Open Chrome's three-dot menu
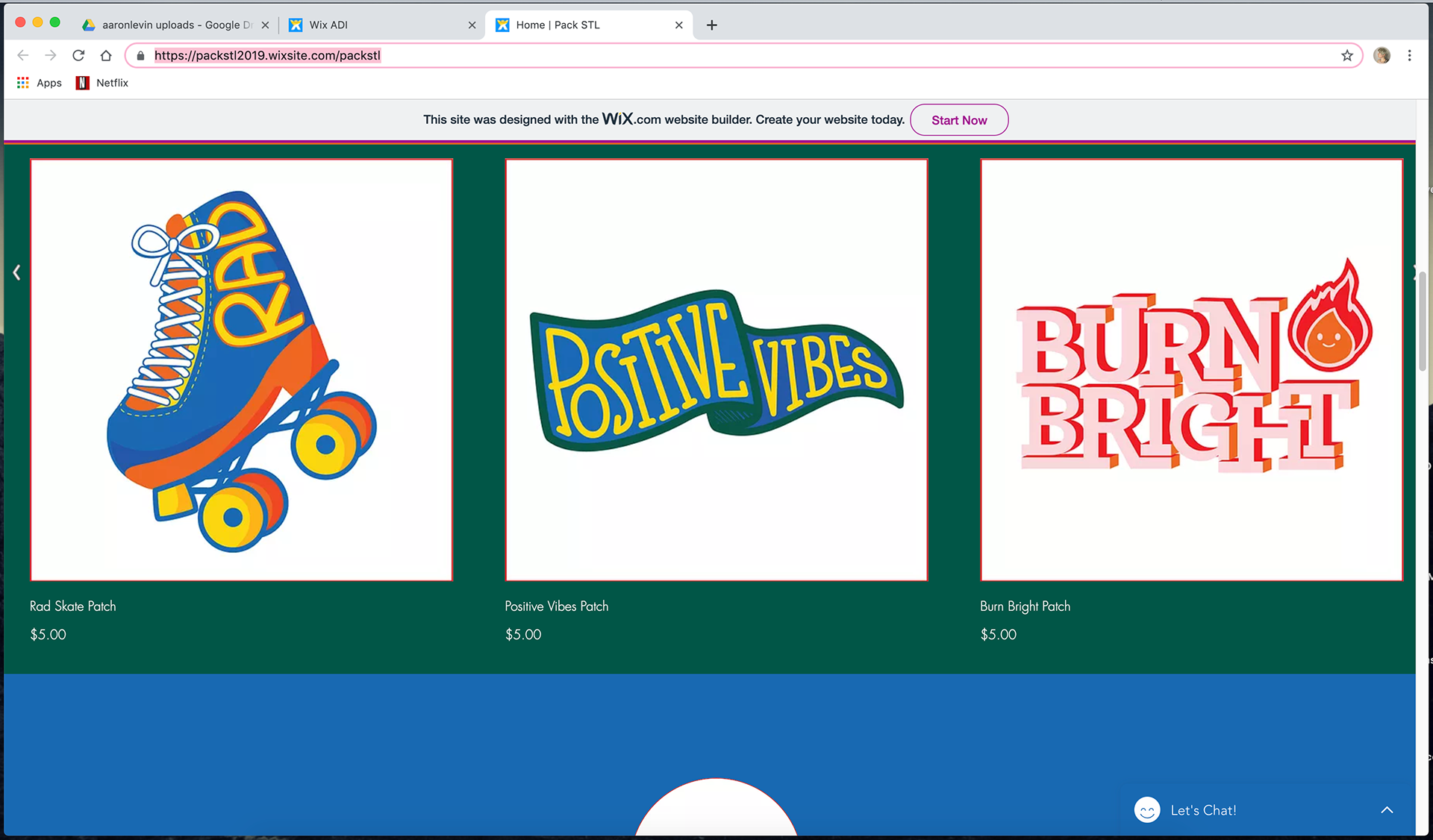The image size is (1433, 840). 1409,55
